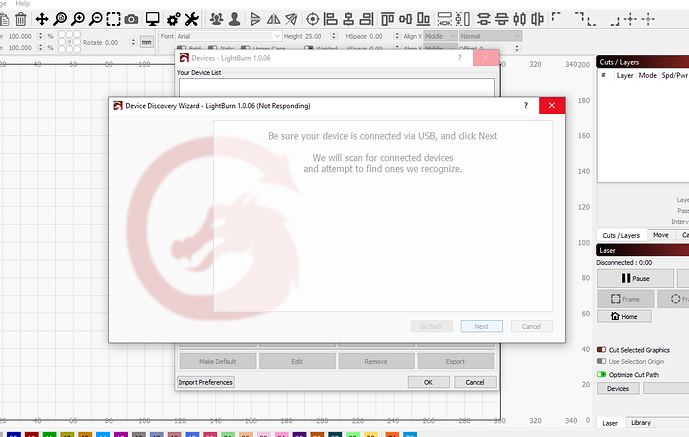Open settings via the gears icon
This screenshot has height=437, width=689.
click(x=173, y=19)
